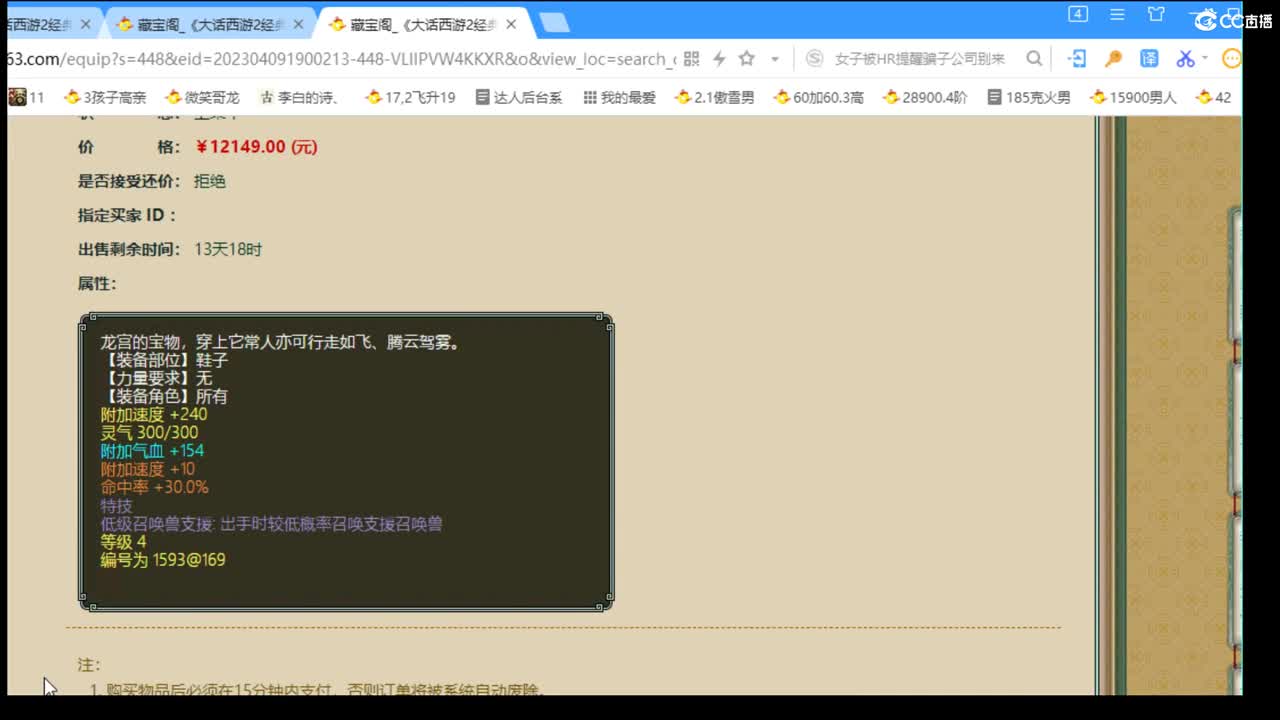Close the second 藏宝阁 tab
This screenshot has width=1280, height=720.
tap(298, 24)
